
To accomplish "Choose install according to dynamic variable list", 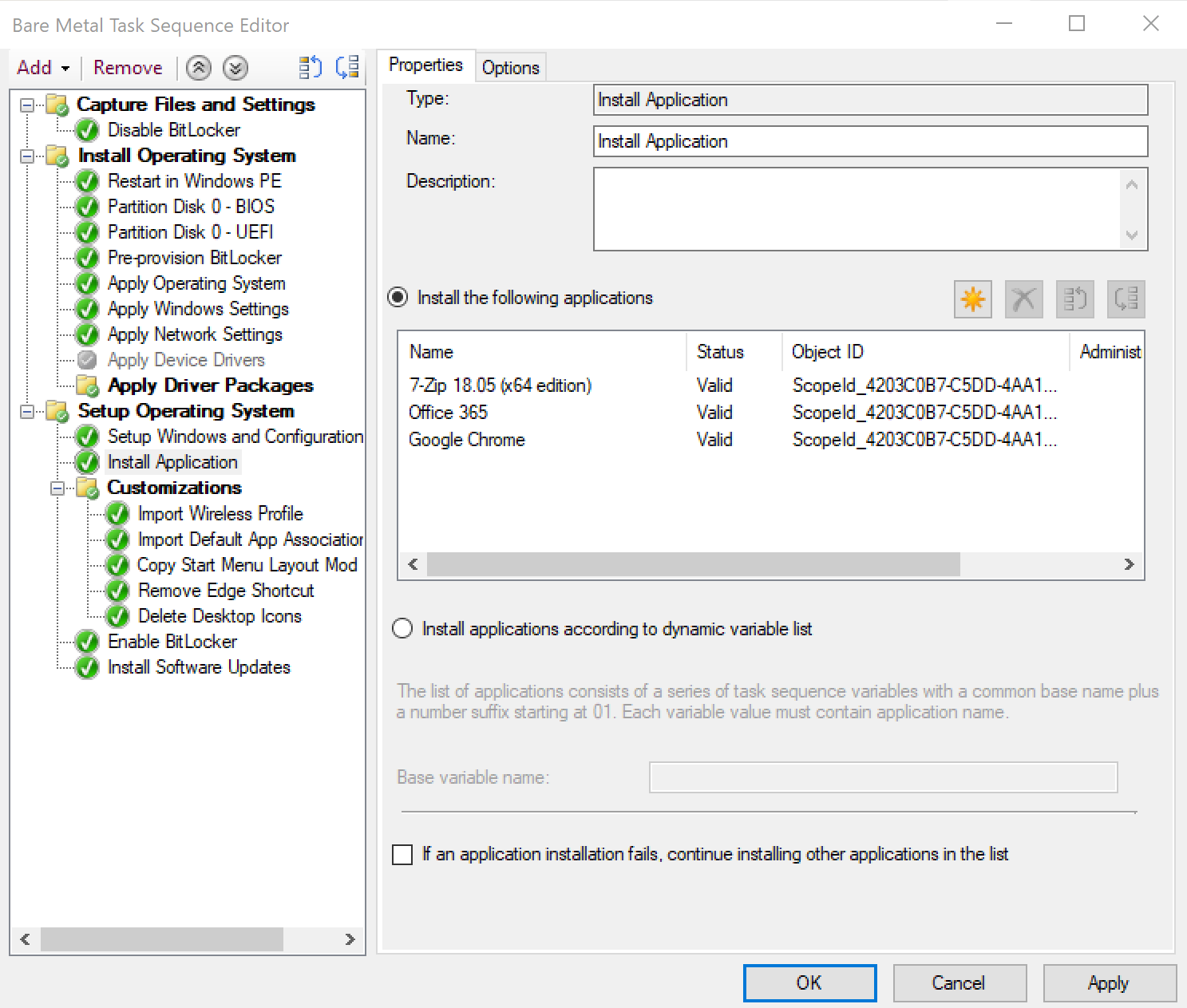I will (403, 629).
